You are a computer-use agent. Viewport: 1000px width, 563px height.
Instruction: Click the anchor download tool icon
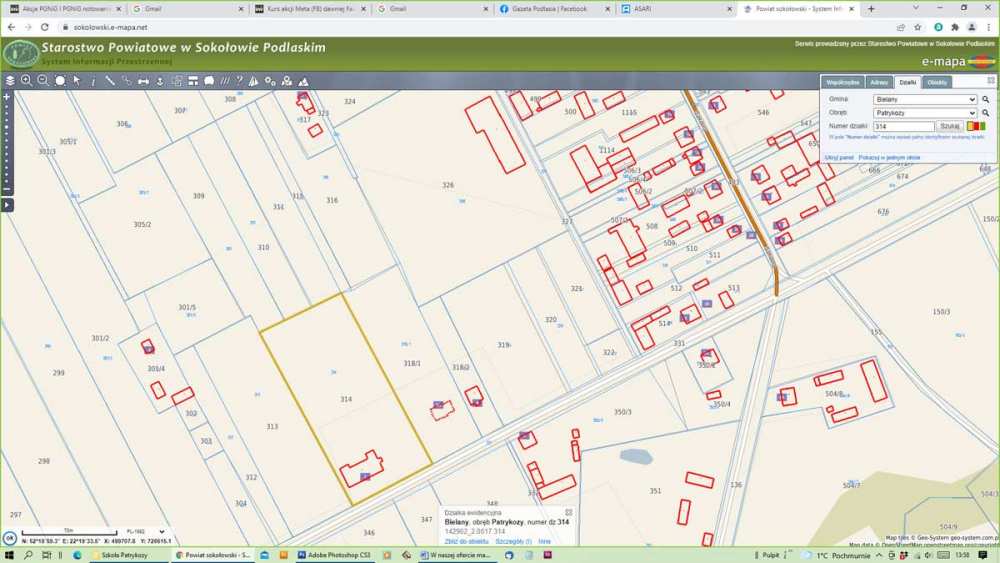(159, 81)
